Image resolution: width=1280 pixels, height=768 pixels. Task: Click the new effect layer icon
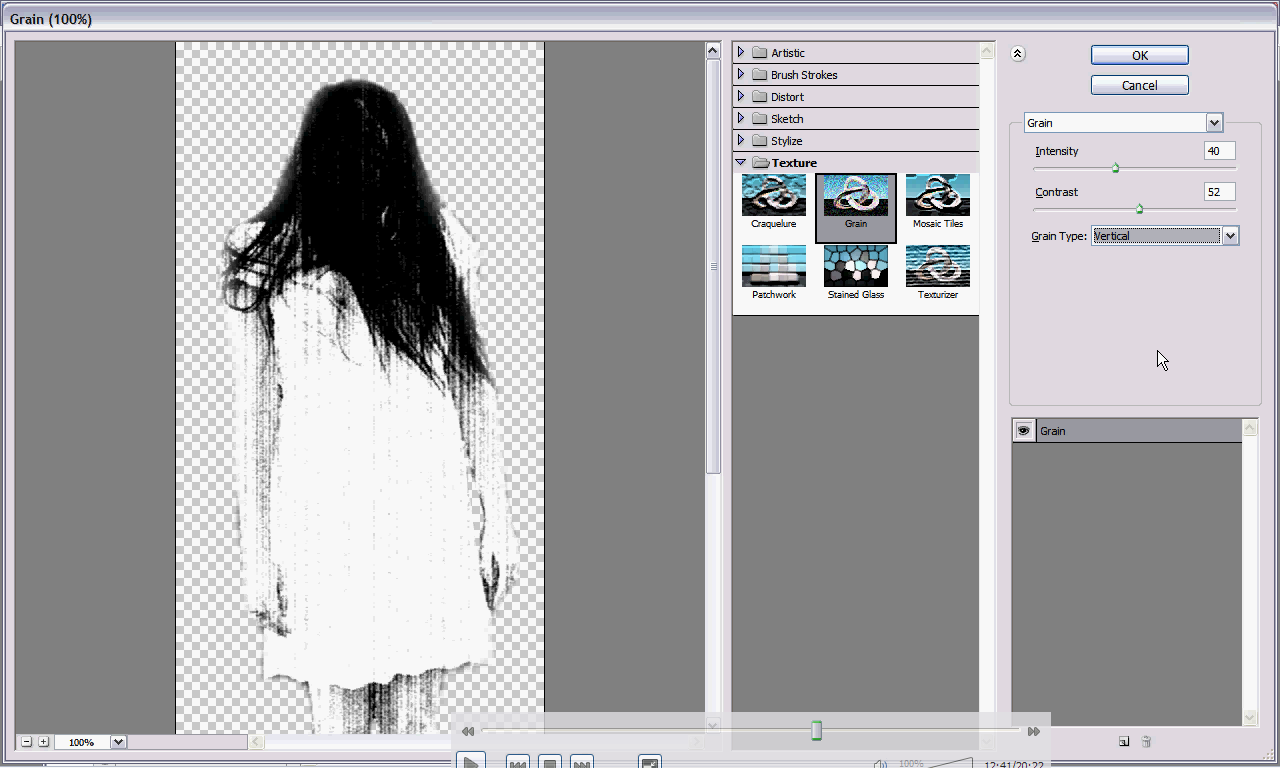point(1124,742)
